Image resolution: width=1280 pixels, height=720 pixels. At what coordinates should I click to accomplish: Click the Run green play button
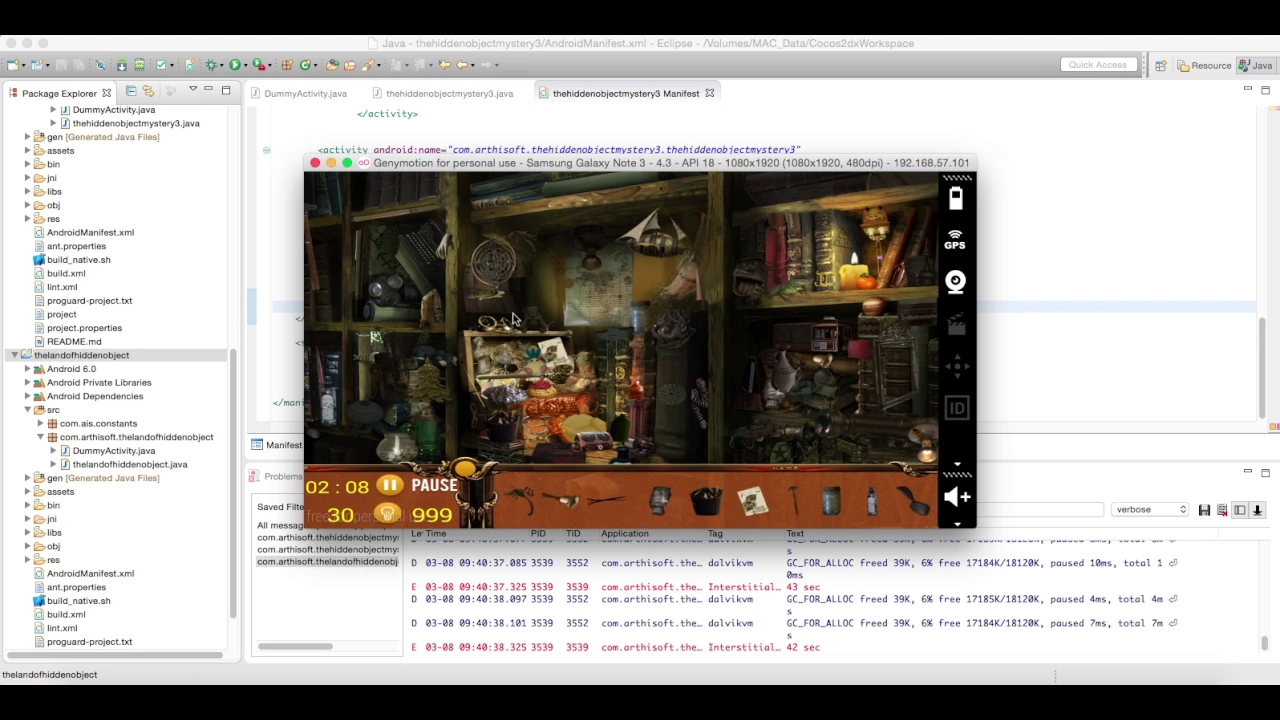pos(234,65)
